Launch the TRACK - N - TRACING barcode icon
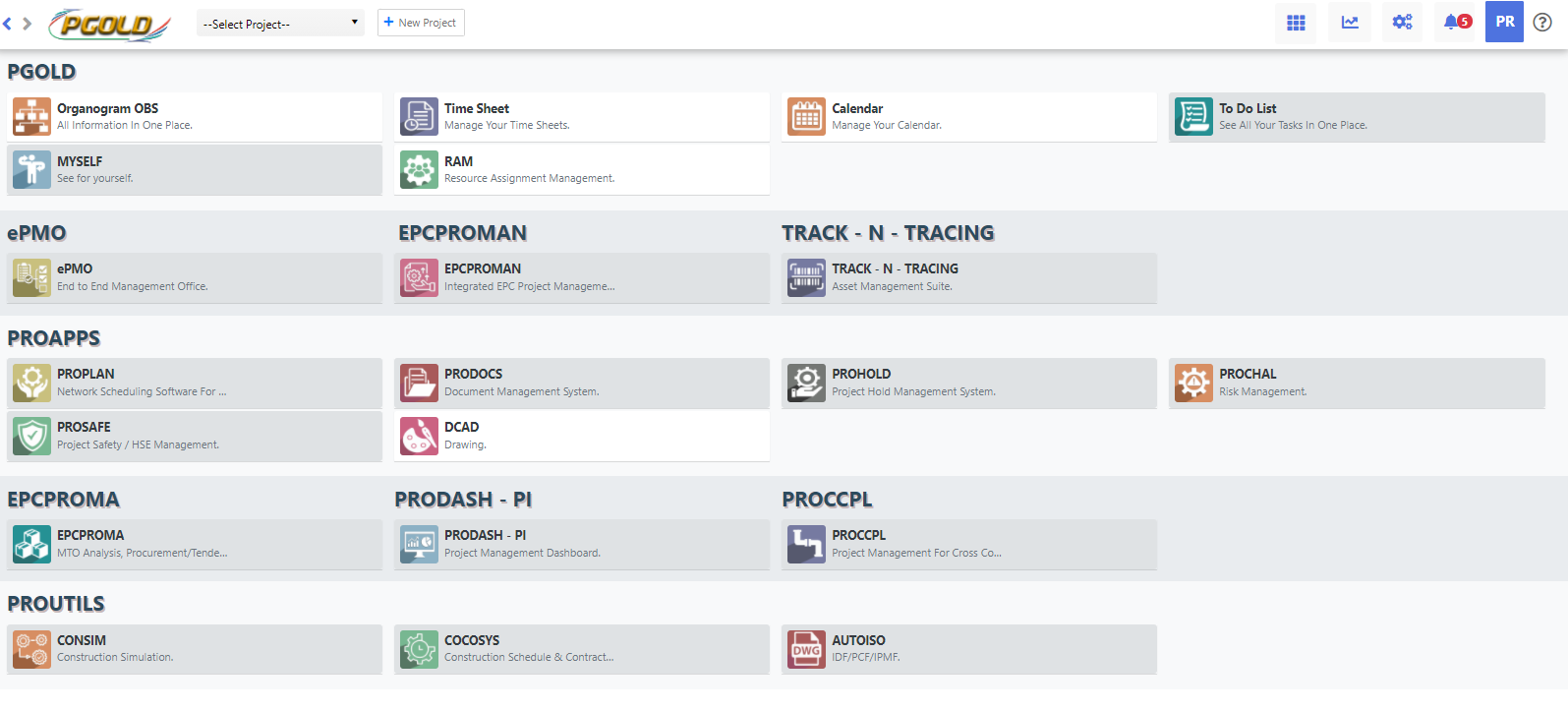 pyautogui.click(x=806, y=277)
